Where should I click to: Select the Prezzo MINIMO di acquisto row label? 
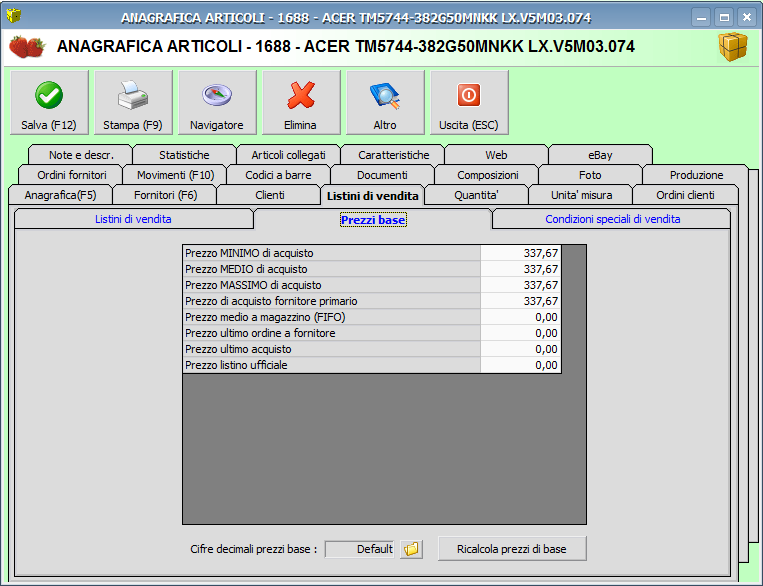[332, 253]
